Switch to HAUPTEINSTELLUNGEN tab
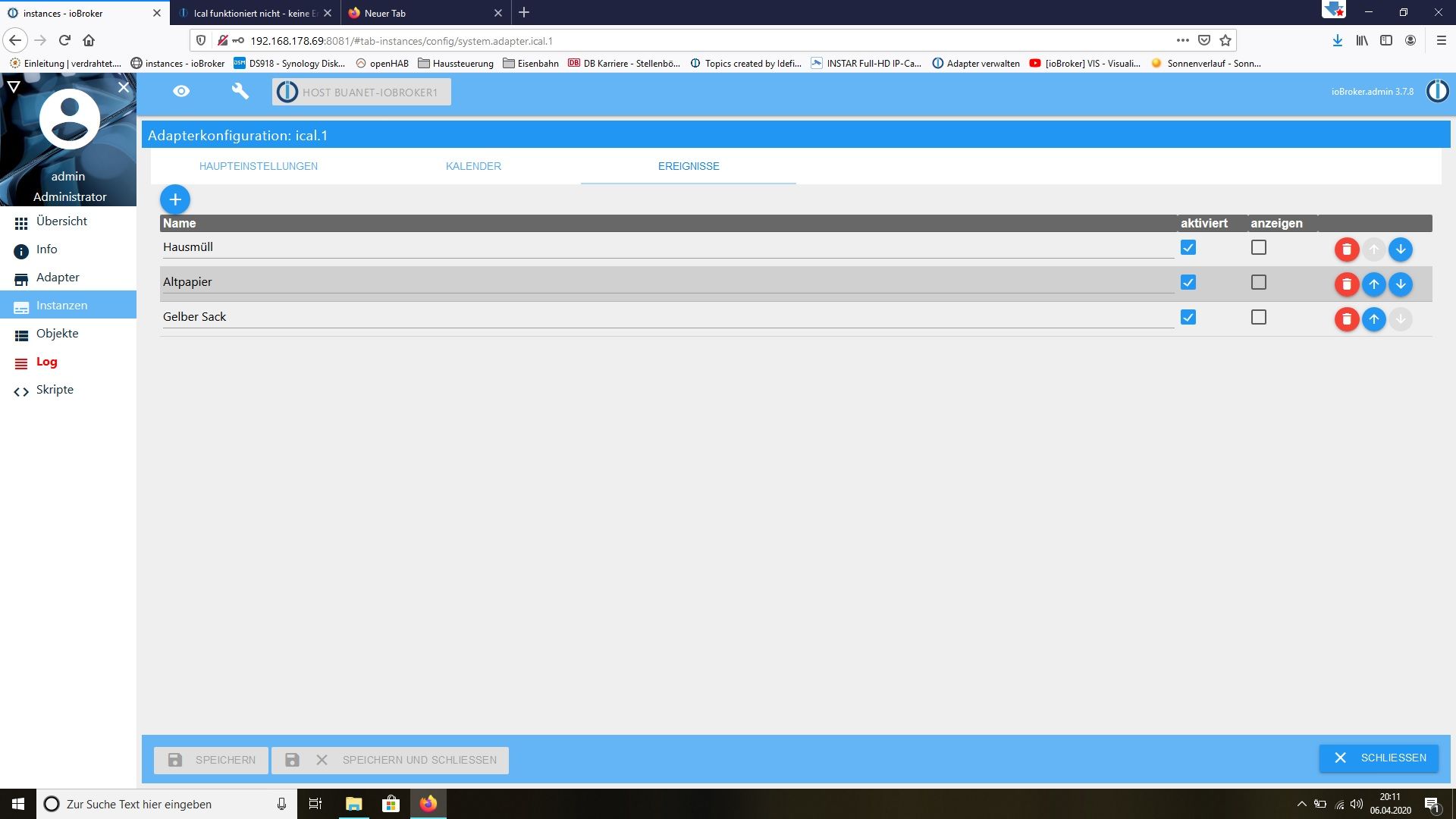The height and width of the screenshot is (819, 1456). click(258, 166)
